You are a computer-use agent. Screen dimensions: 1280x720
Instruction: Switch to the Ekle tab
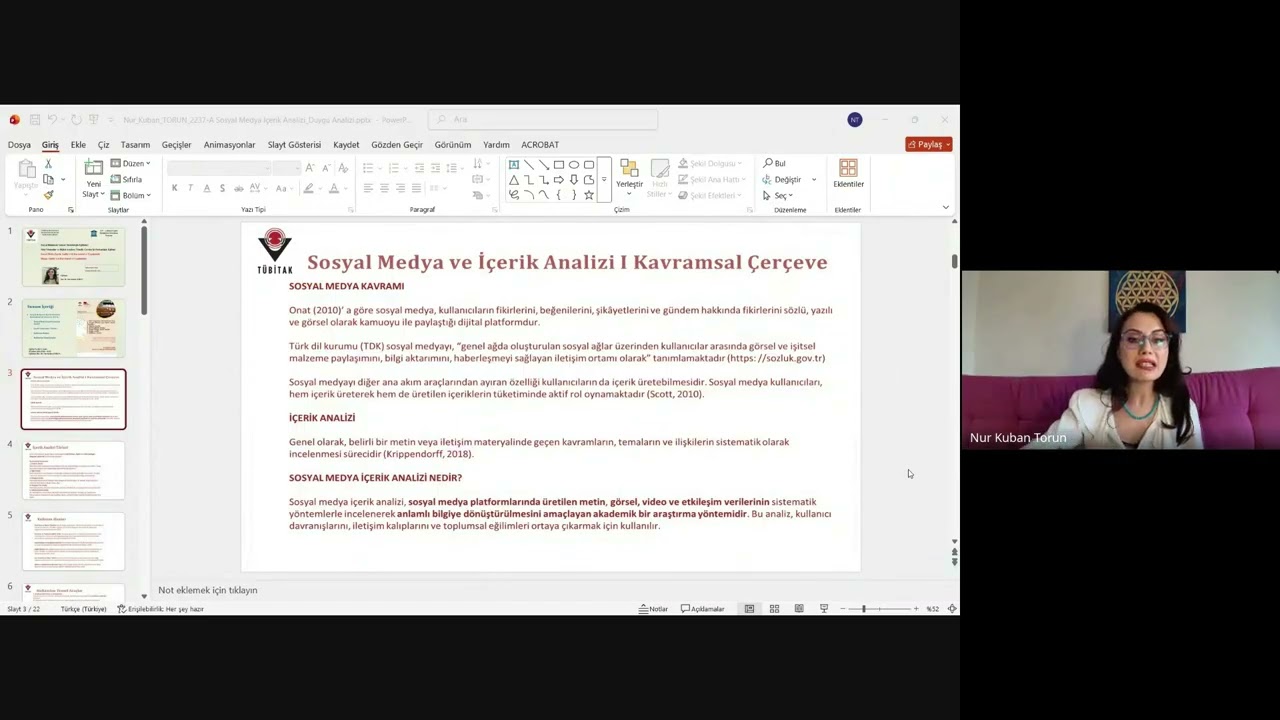point(78,145)
